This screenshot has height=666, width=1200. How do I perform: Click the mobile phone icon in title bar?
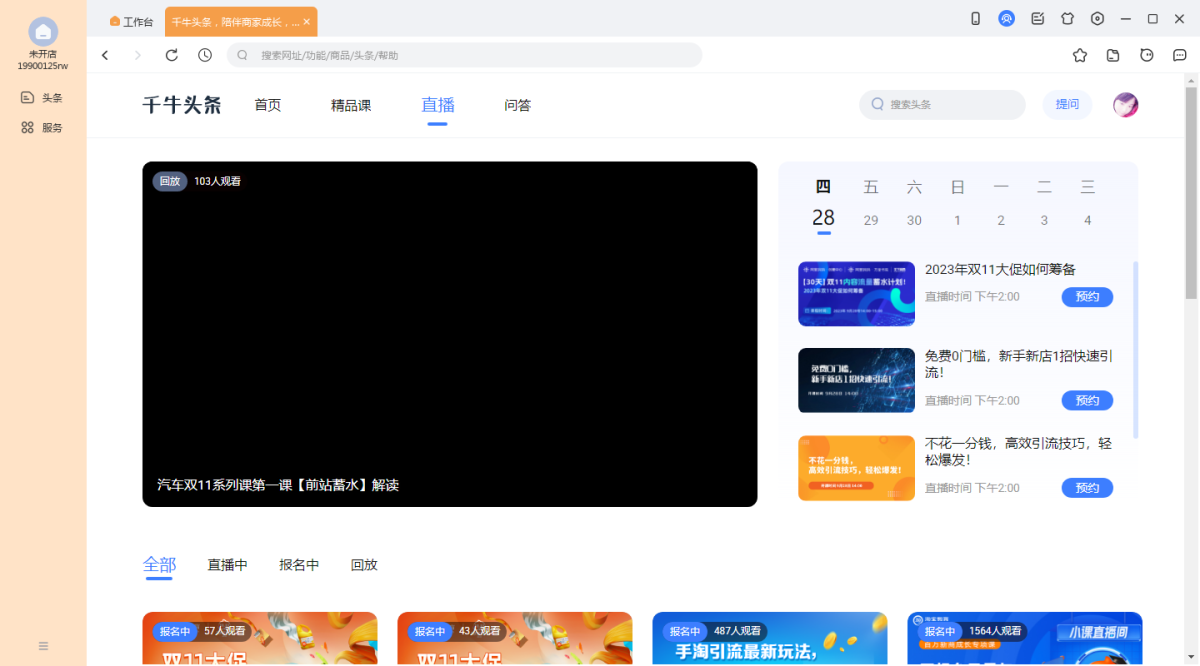976,19
